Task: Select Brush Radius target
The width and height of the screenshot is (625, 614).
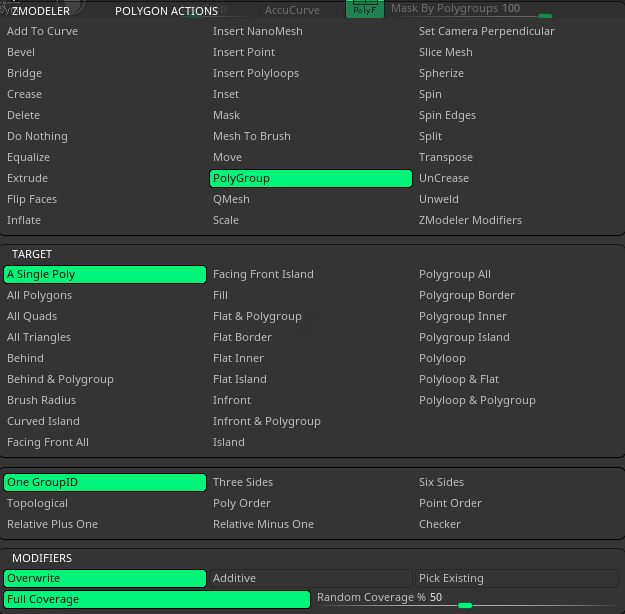Action: 41,400
